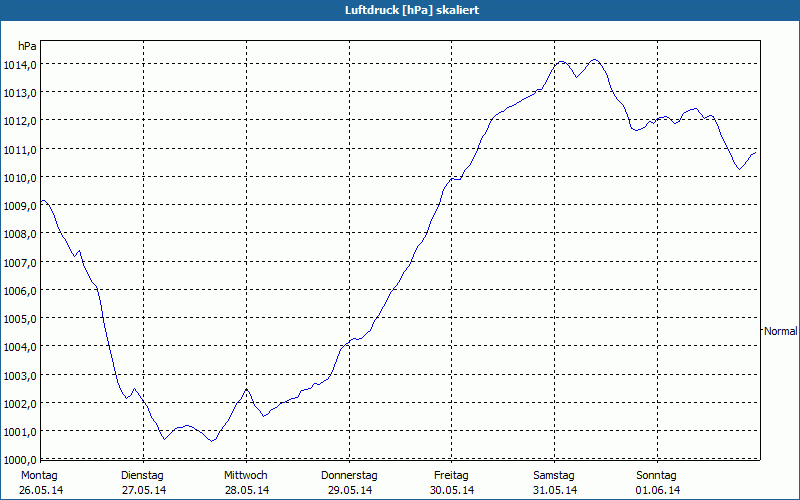
Task: Click the 'Freitag' day label
Action: click(451, 476)
